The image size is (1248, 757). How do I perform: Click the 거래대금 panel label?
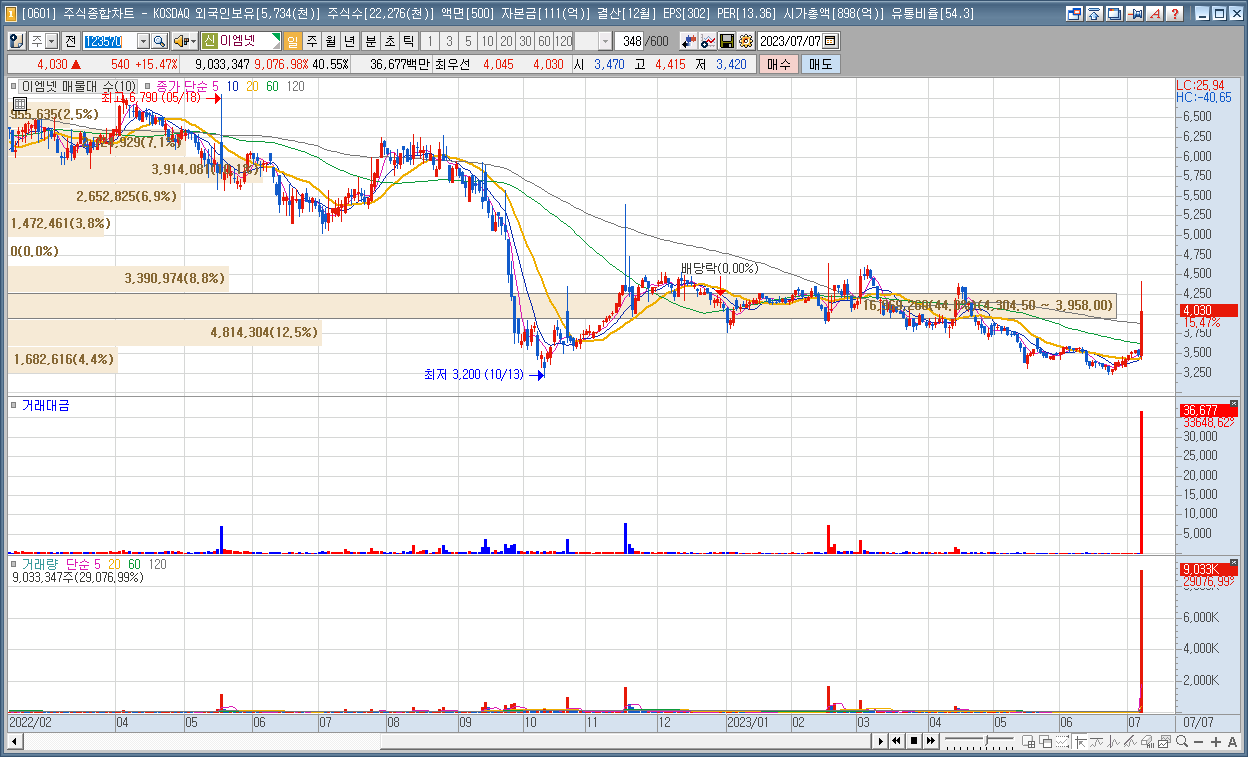click(x=46, y=405)
